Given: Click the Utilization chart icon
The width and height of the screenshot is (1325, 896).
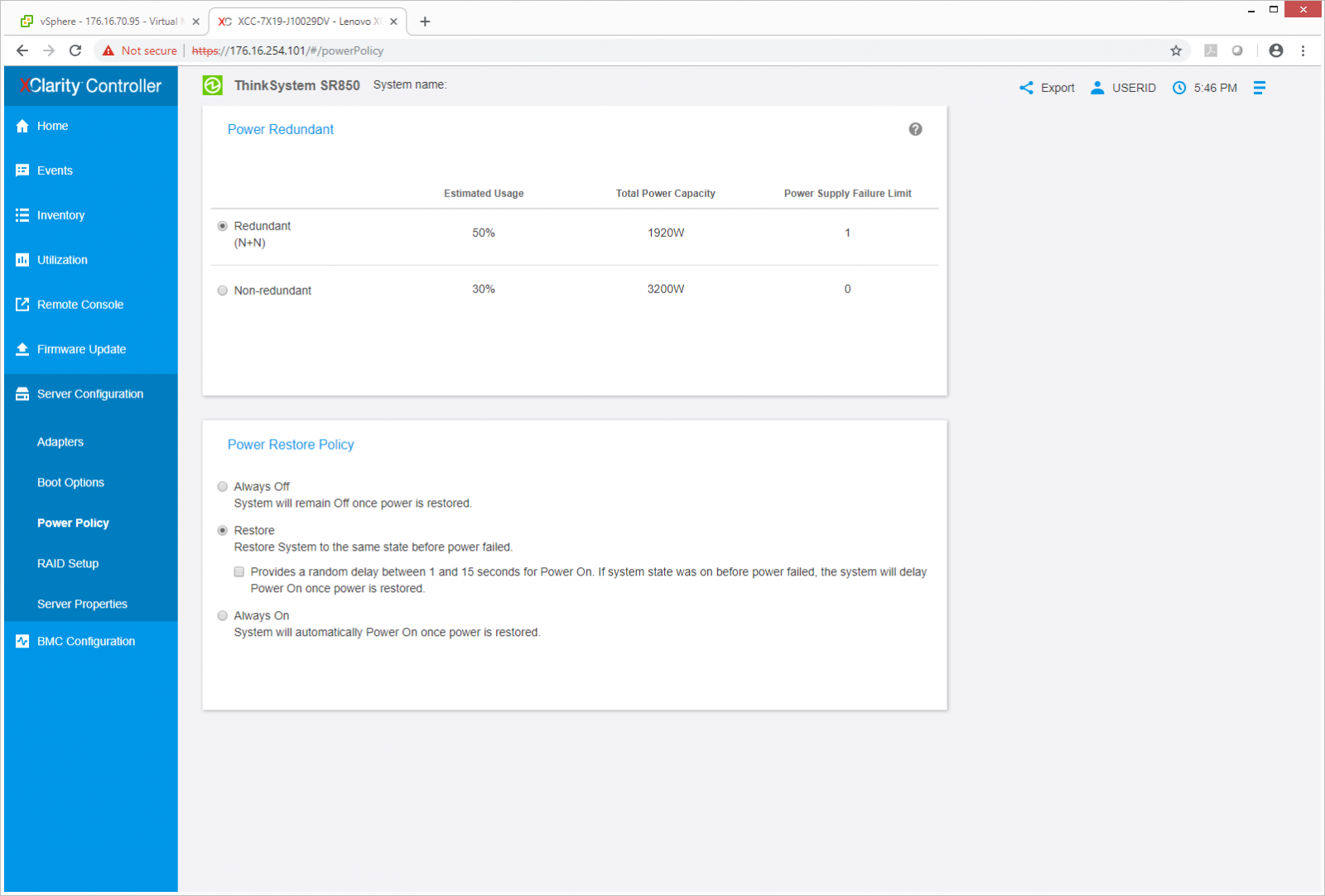Looking at the screenshot, I should tap(22, 260).
